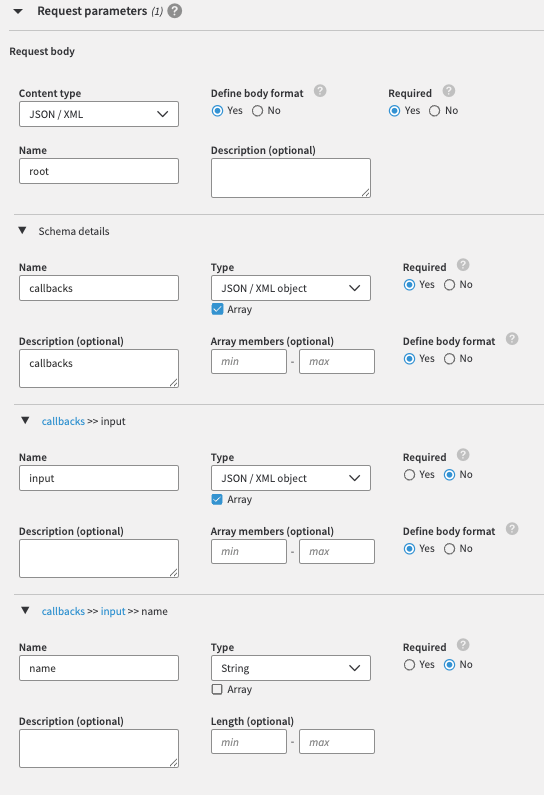Follow callbacks link in callbacks >> input breadcrumb

tap(63, 421)
